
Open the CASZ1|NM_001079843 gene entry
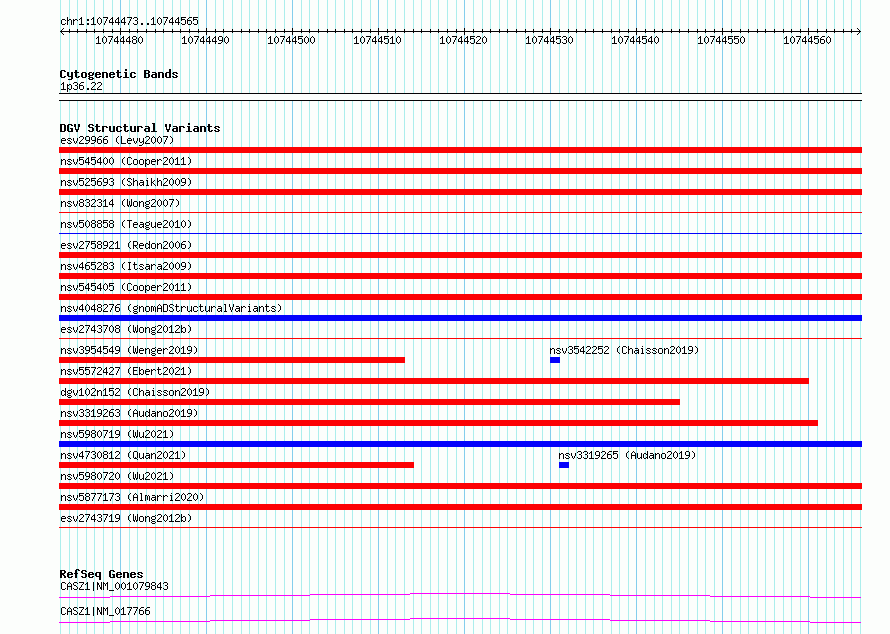pos(114,586)
